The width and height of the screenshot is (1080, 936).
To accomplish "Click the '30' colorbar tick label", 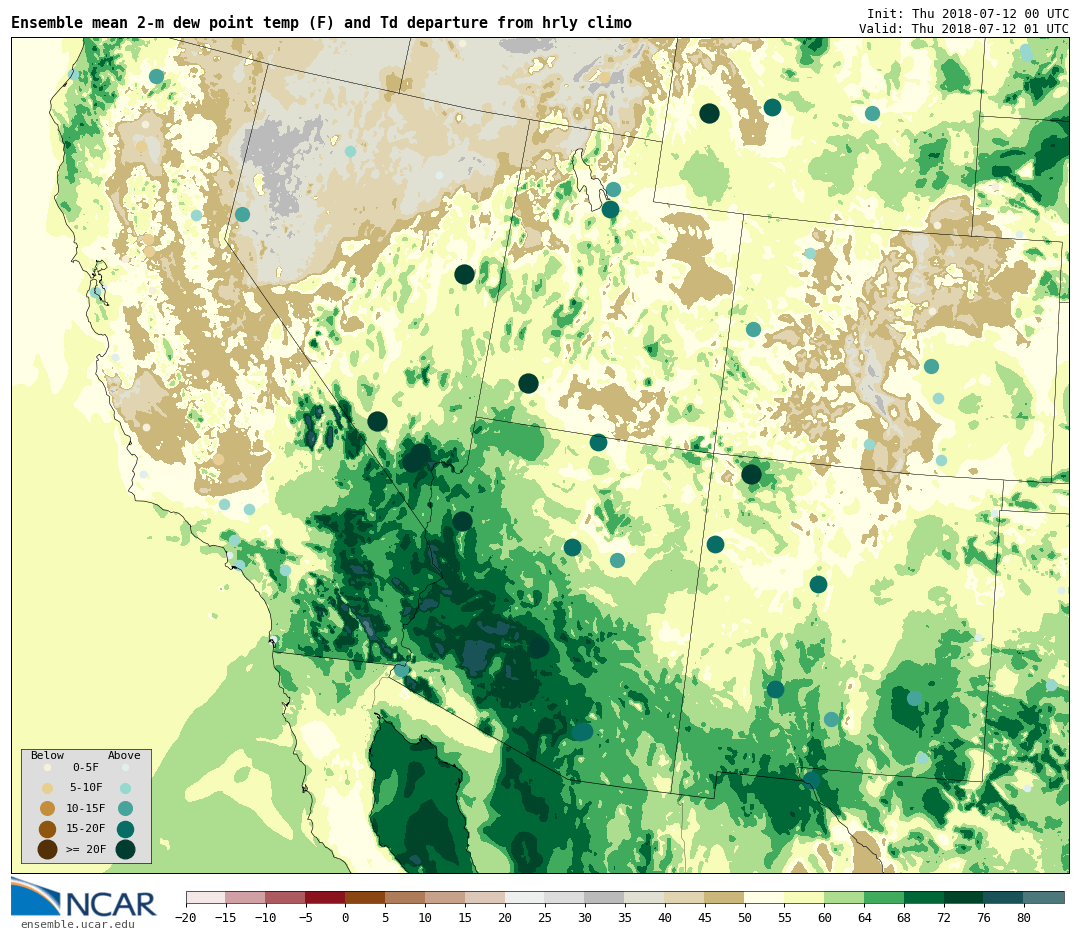I will tap(585, 917).
